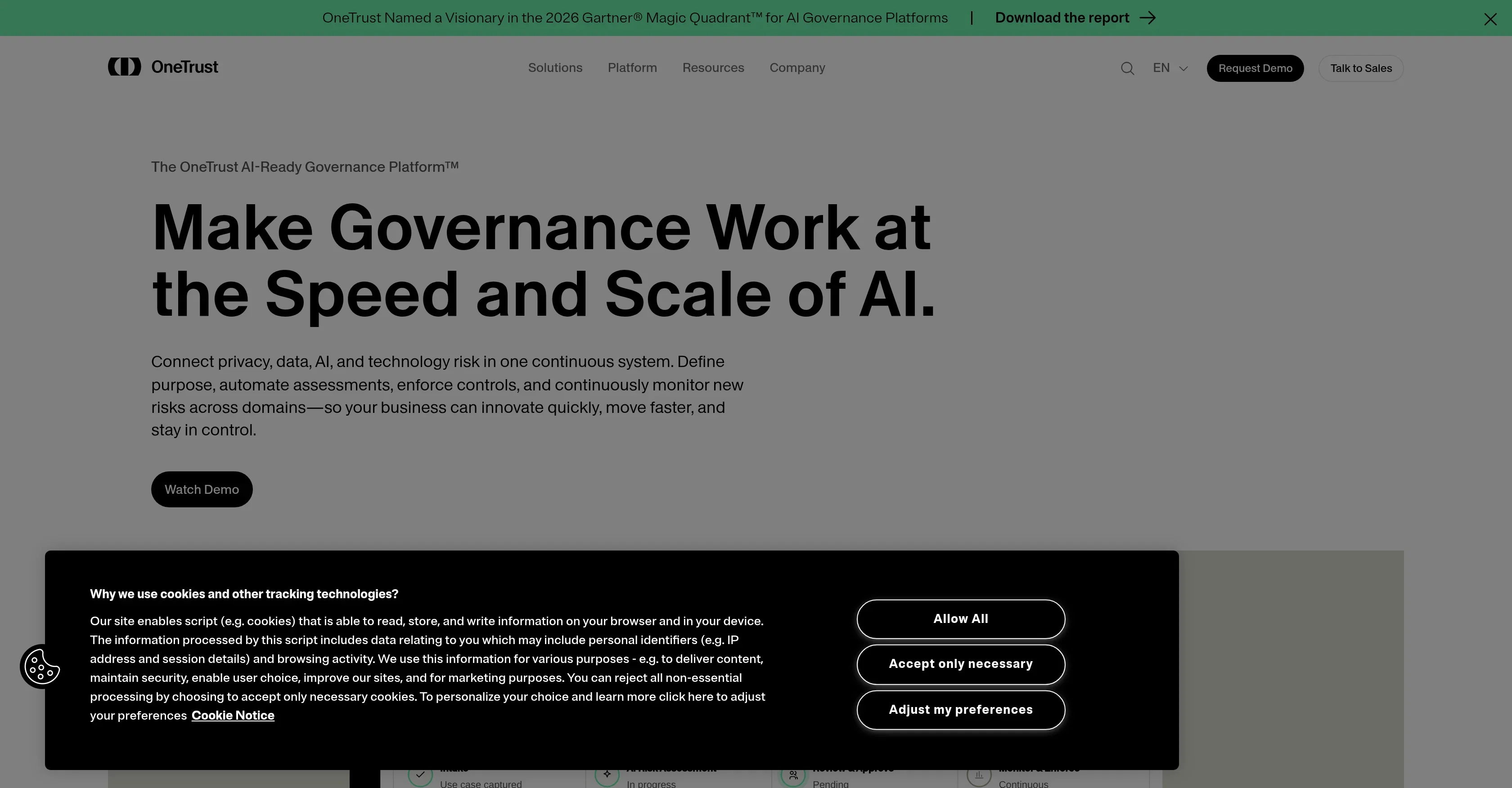
Task: Open the floating cookie settings icon
Action: tap(42, 667)
